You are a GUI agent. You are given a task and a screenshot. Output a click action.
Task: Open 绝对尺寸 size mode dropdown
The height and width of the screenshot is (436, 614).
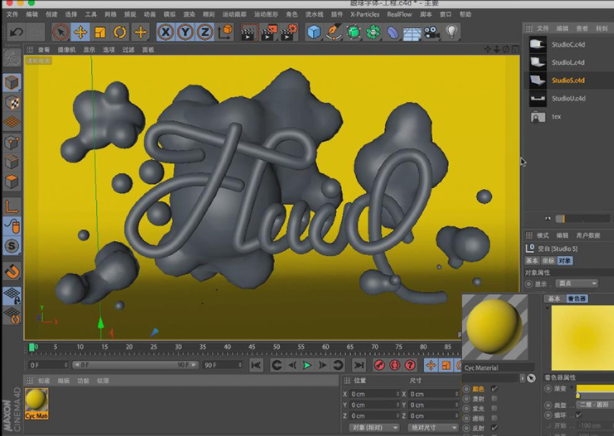tap(433, 427)
